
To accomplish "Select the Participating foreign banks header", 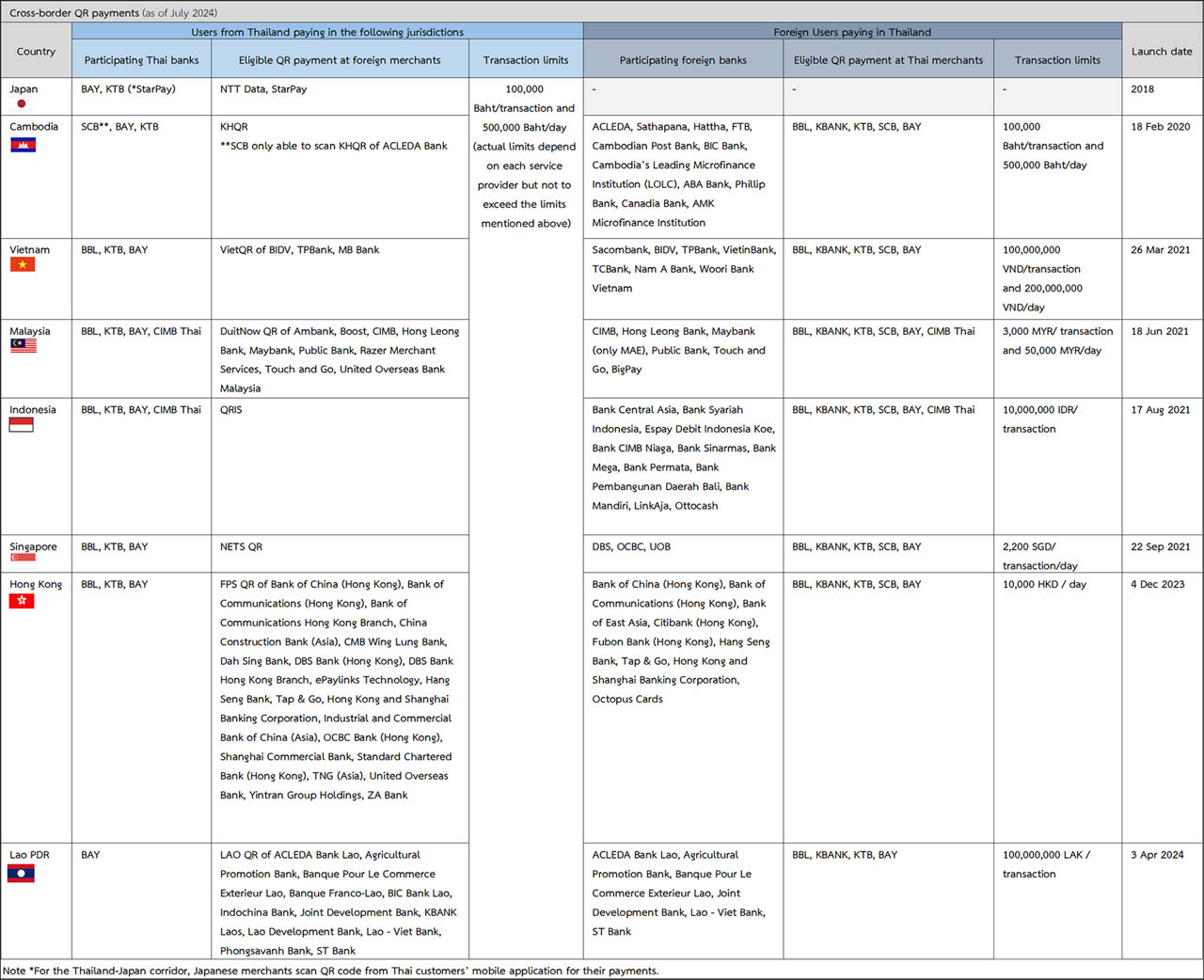I will [683, 60].
